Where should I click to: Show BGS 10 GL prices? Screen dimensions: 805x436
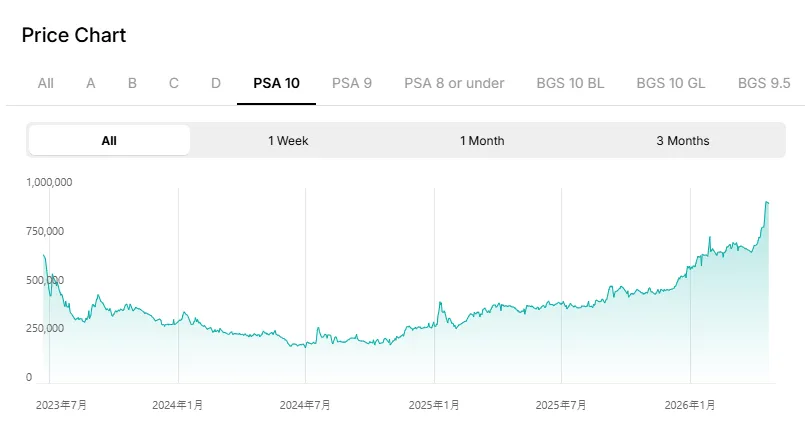[x=671, y=83]
